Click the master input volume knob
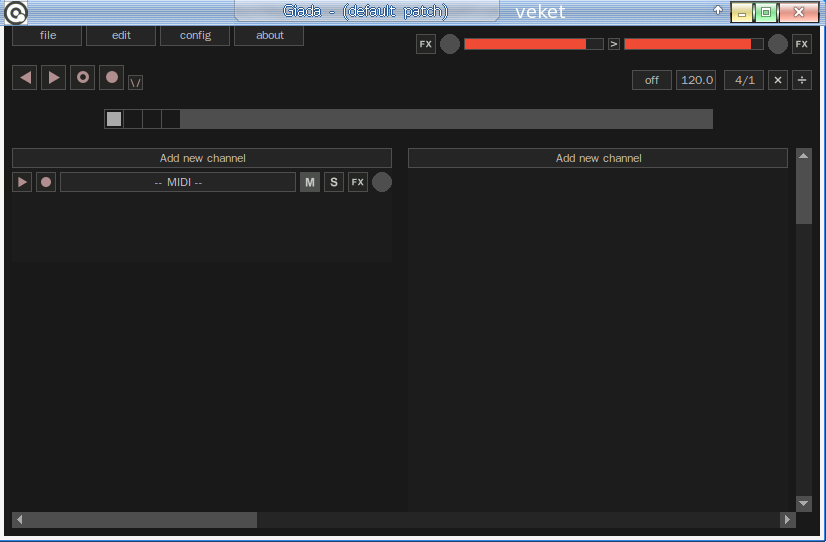Image resolution: width=826 pixels, height=542 pixels. pos(450,44)
